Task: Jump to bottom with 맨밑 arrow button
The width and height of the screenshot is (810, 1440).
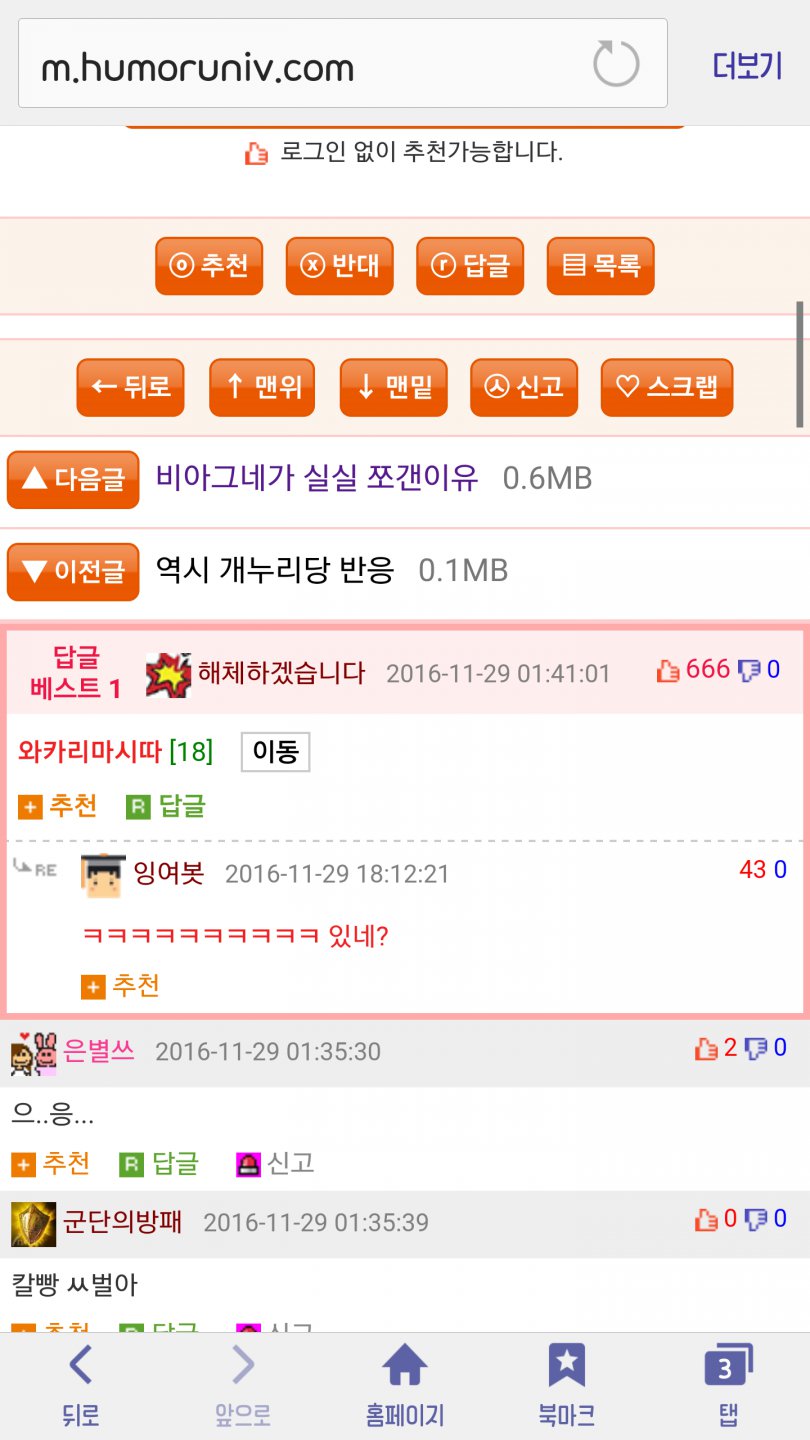Action: (x=393, y=387)
